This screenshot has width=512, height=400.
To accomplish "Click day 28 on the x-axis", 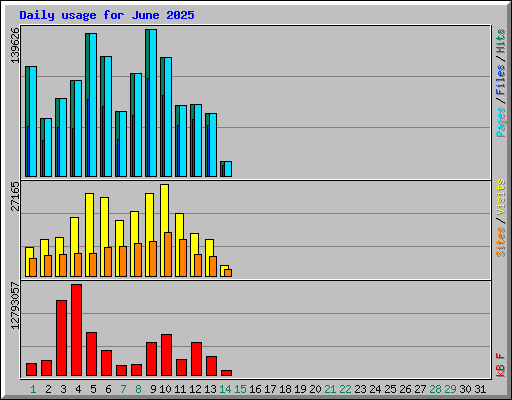I will point(435,389).
